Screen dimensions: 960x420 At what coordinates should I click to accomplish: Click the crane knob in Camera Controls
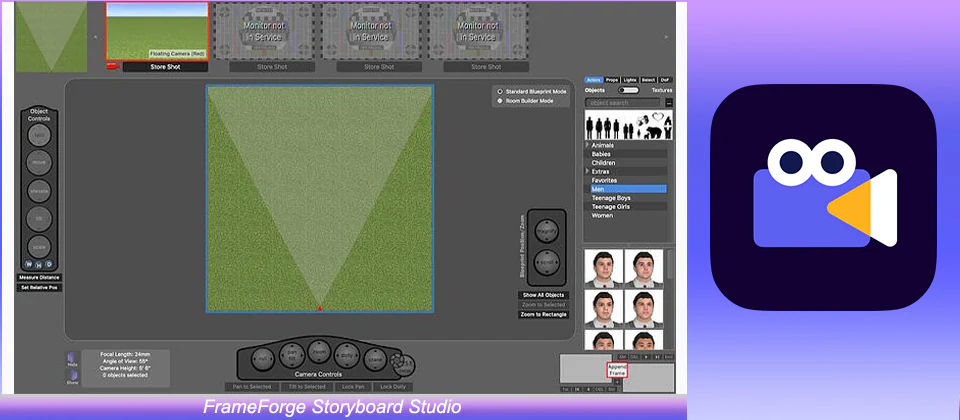click(x=375, y=359)
